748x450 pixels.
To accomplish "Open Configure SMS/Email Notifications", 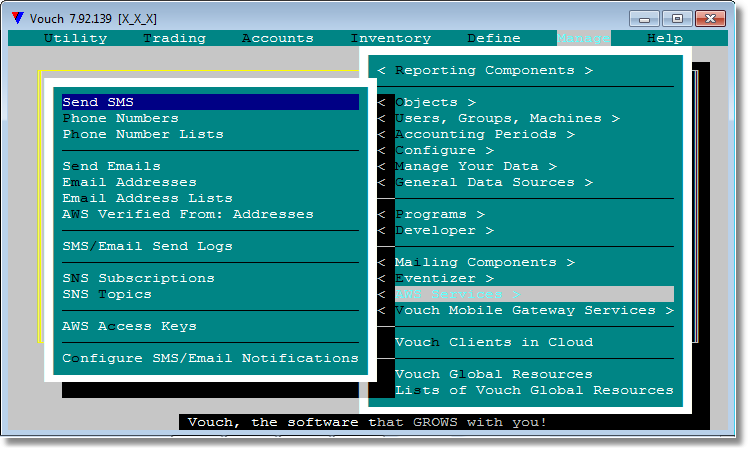I will [x=210, y=358].
